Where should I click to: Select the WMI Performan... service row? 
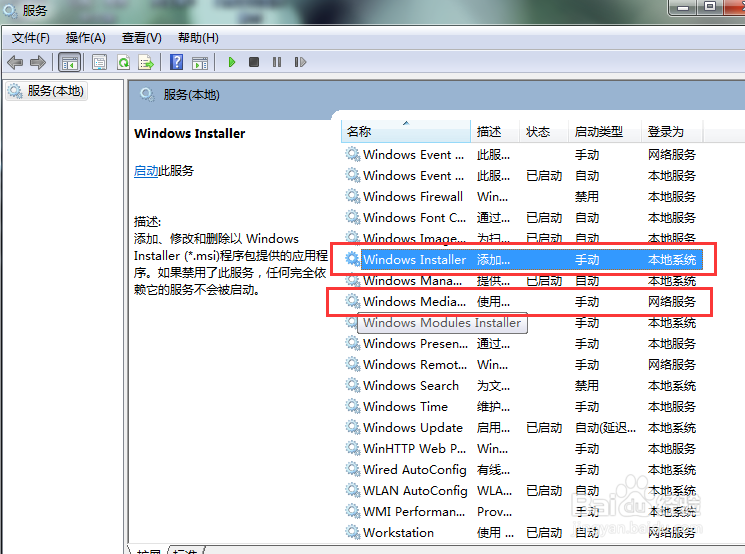[522, 511]
